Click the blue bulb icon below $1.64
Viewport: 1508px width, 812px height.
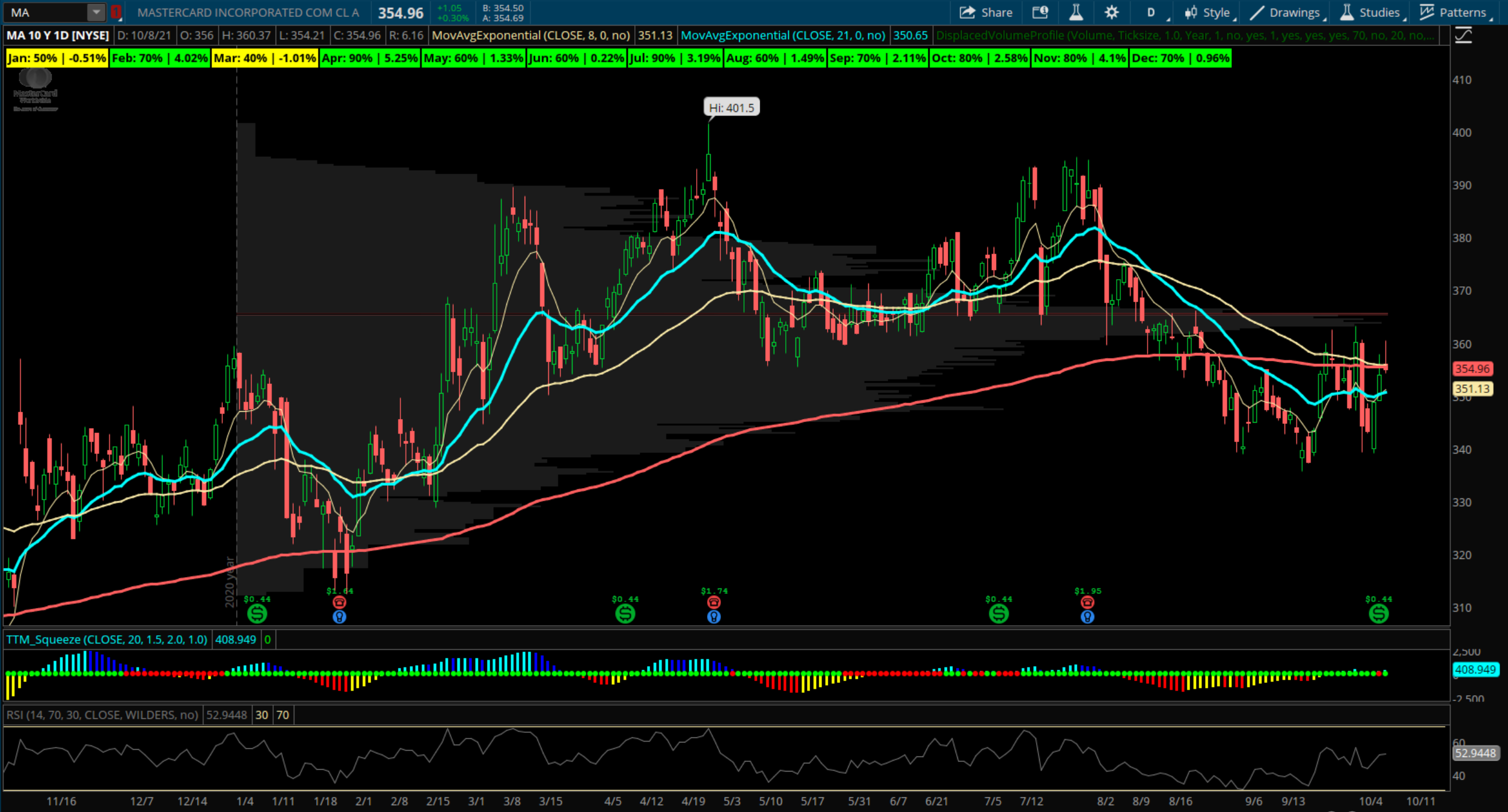tap(339, 617)
